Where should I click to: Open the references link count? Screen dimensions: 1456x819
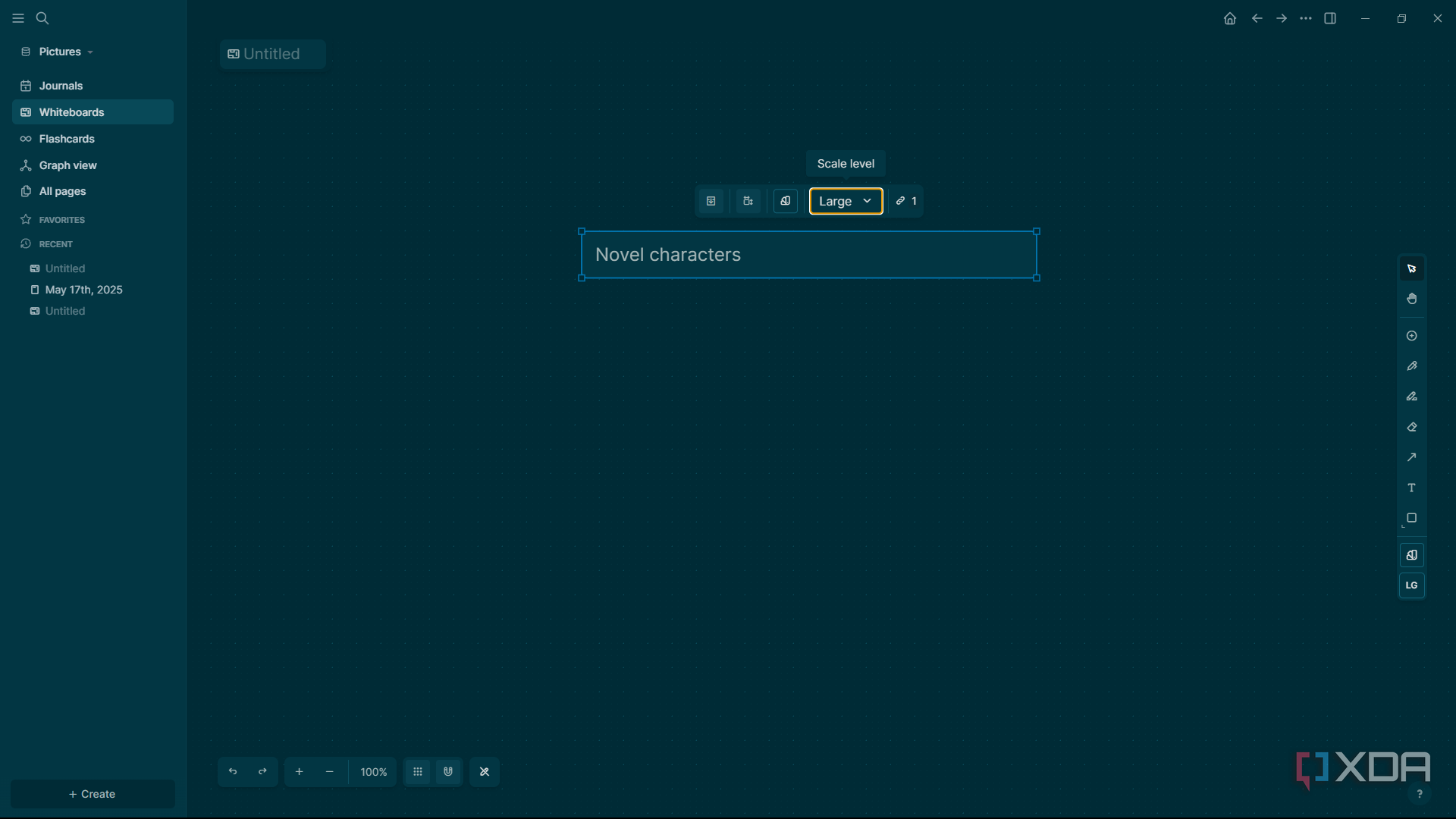coord(906,201)
